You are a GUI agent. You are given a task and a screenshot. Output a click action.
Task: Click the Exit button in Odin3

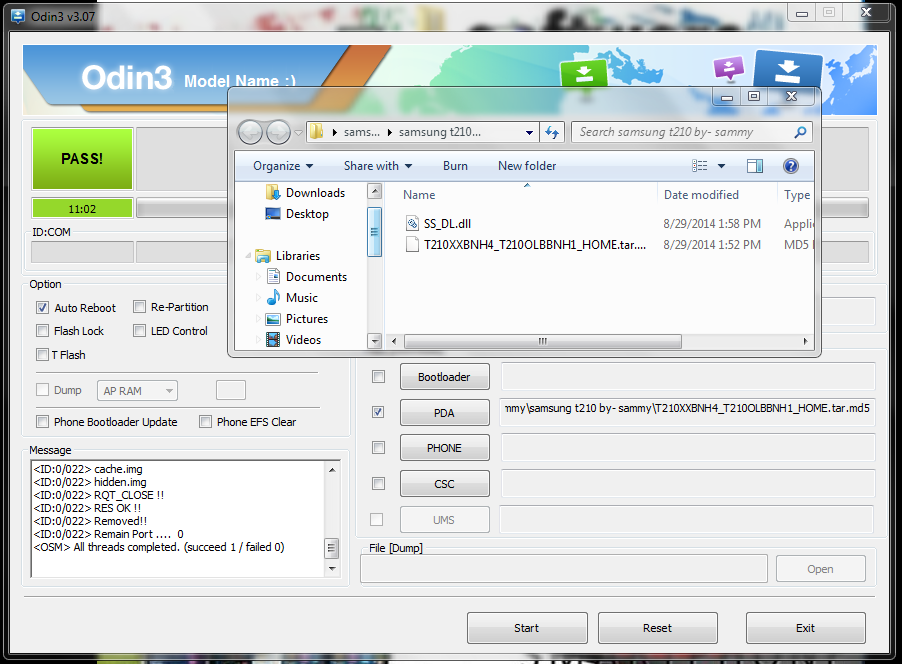click(805, 628)
